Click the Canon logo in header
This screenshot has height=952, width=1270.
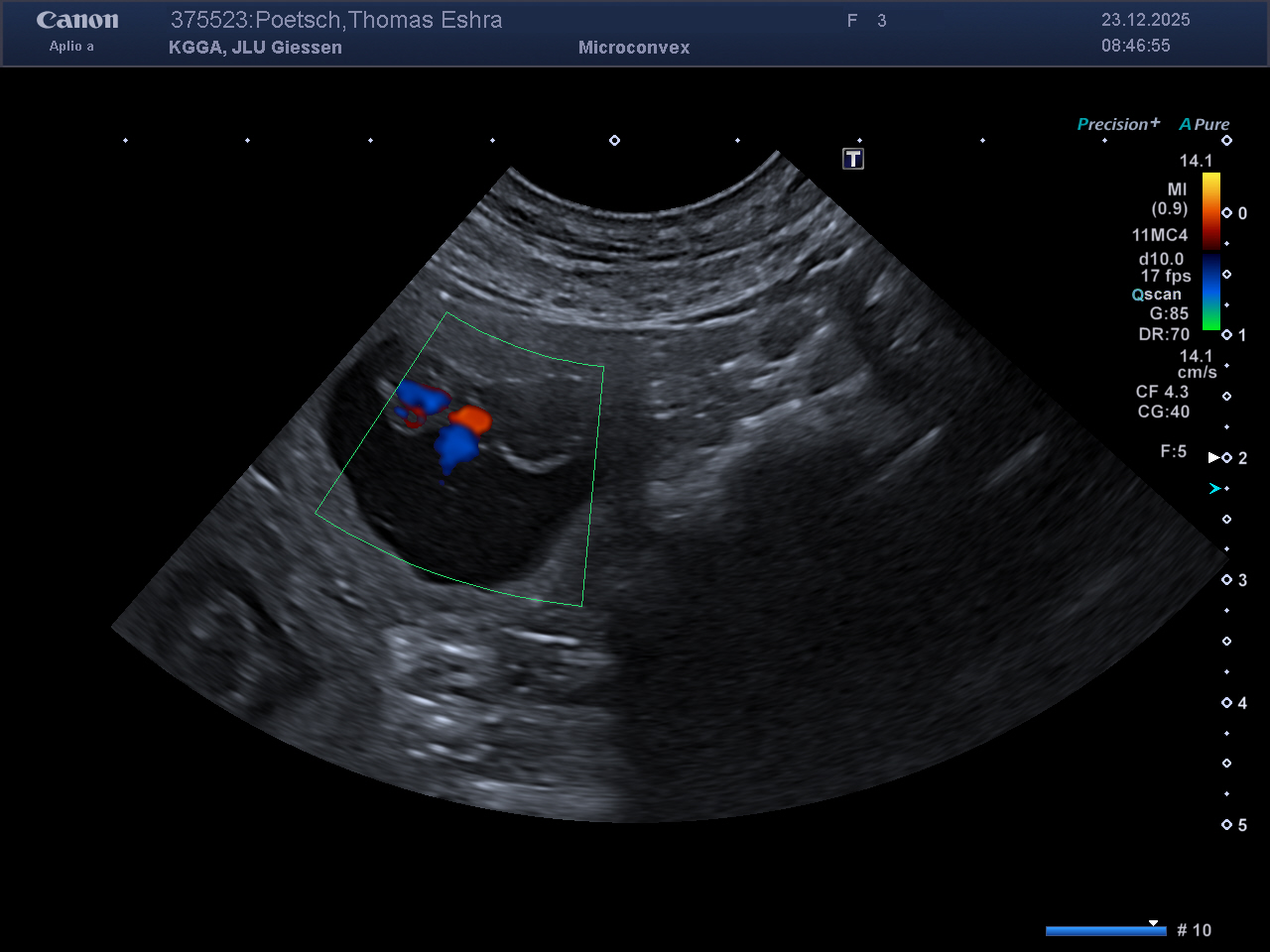77,21
